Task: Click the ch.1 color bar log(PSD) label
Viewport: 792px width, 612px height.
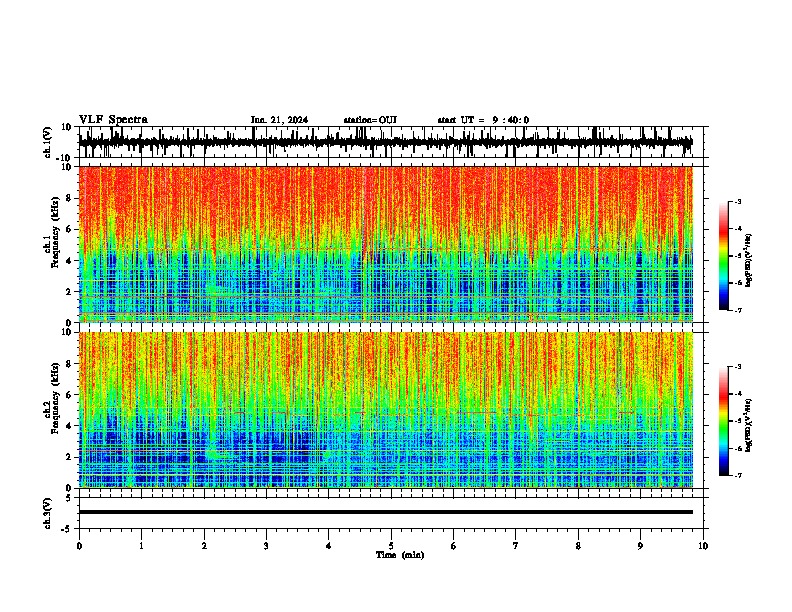Action: coord(749,261)
